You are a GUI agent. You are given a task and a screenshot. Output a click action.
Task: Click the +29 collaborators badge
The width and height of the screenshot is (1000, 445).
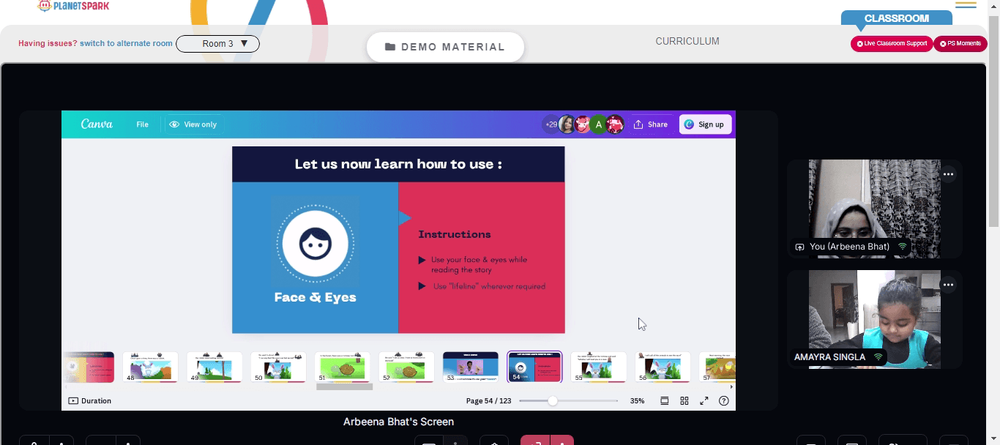point(550,124)
